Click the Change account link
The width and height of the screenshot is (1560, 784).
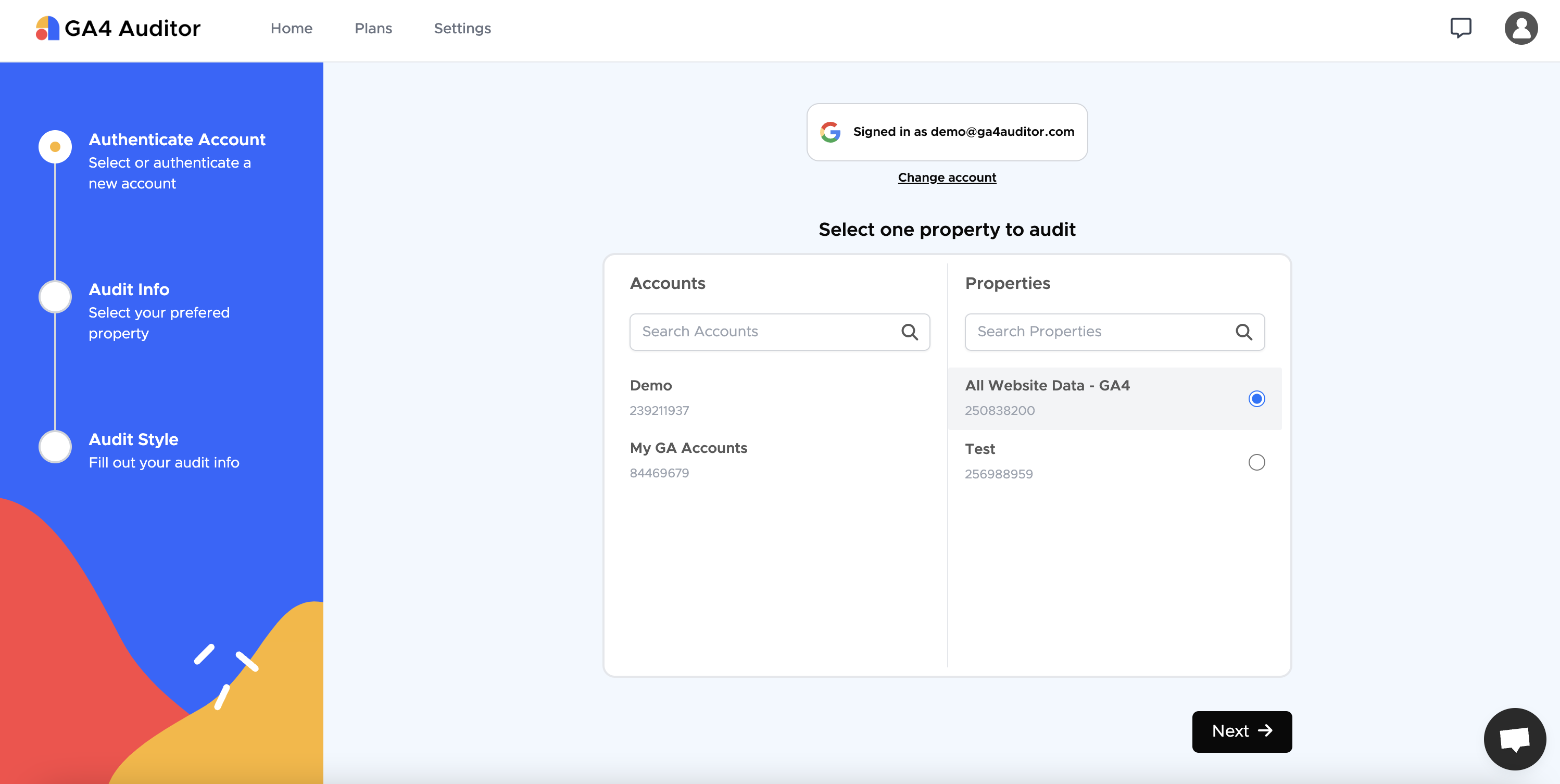947,178
